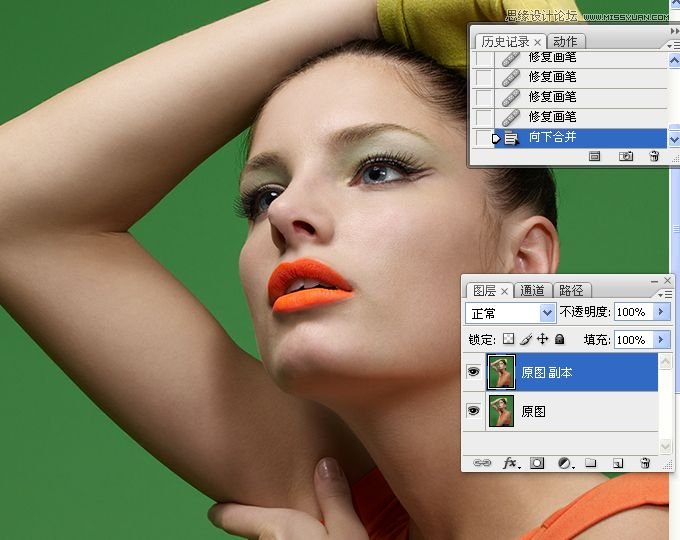Click History panel scroll up arrow
The width and height of the screenshot is (680, 540).
[x=674, y=60]
